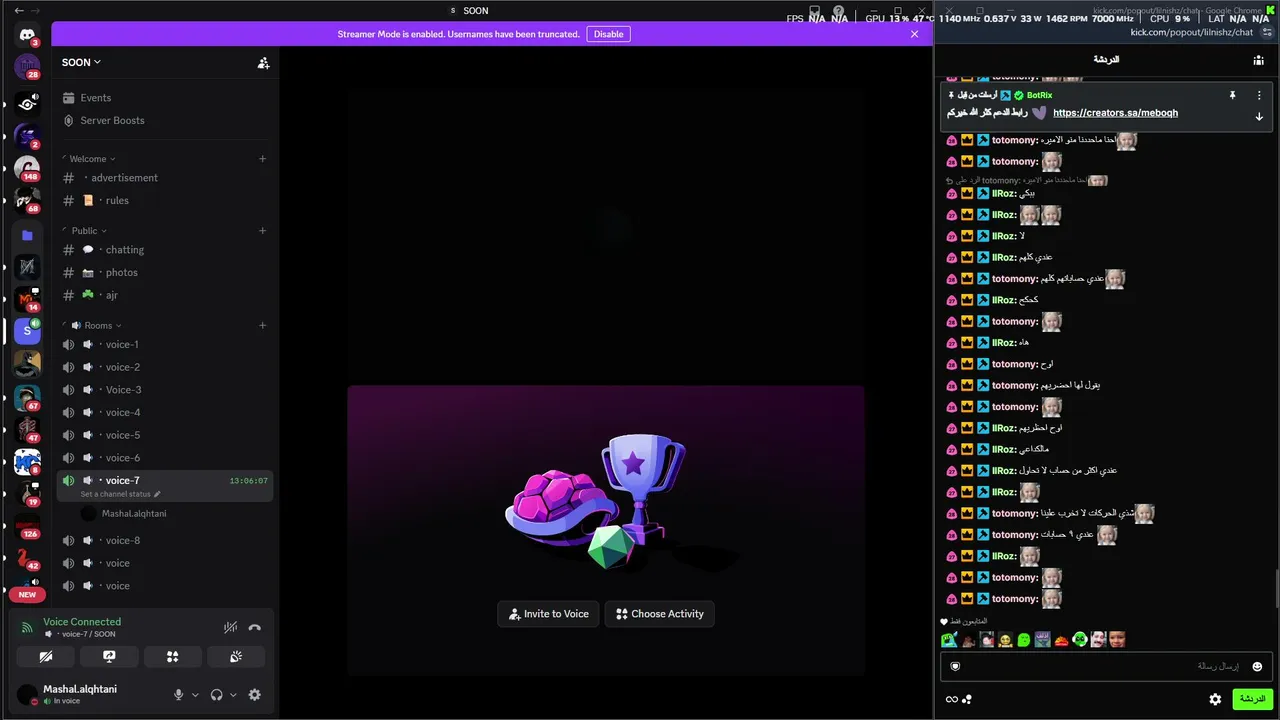The height and width of the screenshot is (720, 1280).
Task: Open the chat identity badge icon in input
Action: click(955, 667)
